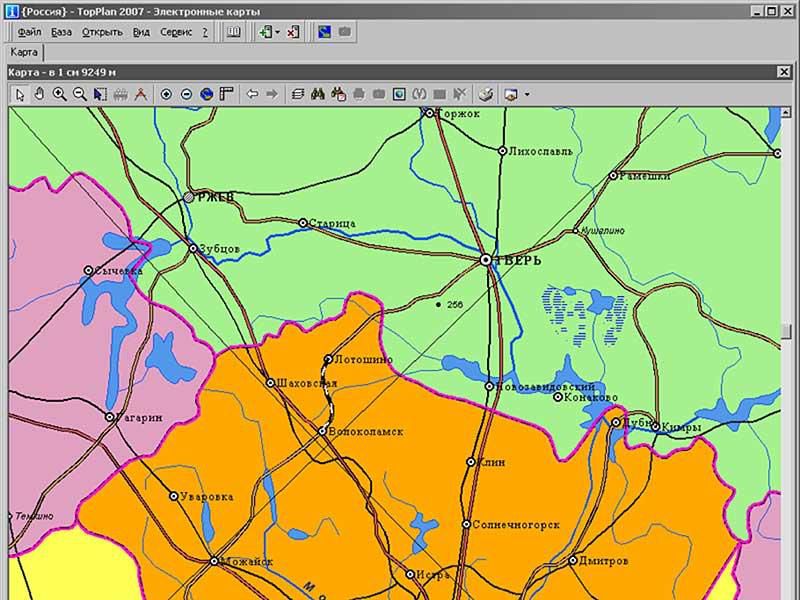
Task: Click the printer icon in map toolbar
Action: point(485,94)
